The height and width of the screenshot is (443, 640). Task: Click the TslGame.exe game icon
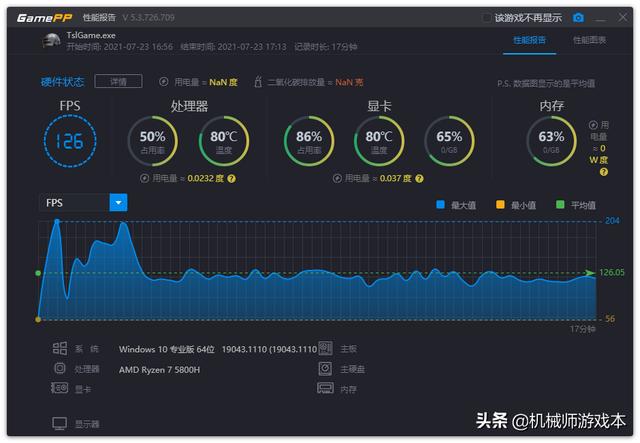(51, 40)
